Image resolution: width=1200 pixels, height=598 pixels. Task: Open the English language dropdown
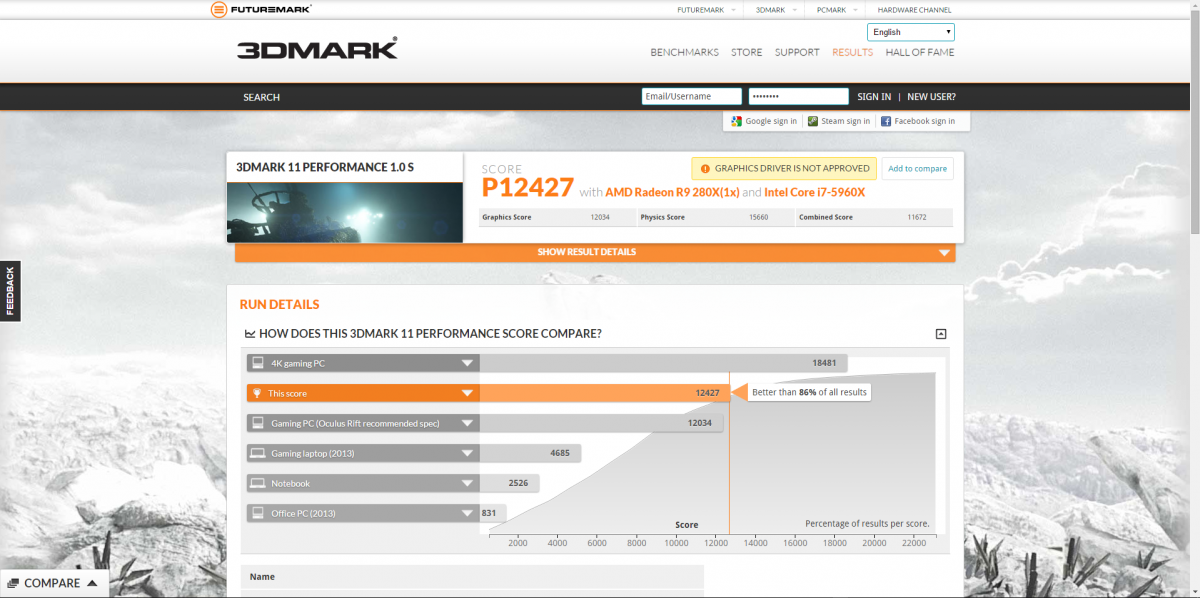911,32
